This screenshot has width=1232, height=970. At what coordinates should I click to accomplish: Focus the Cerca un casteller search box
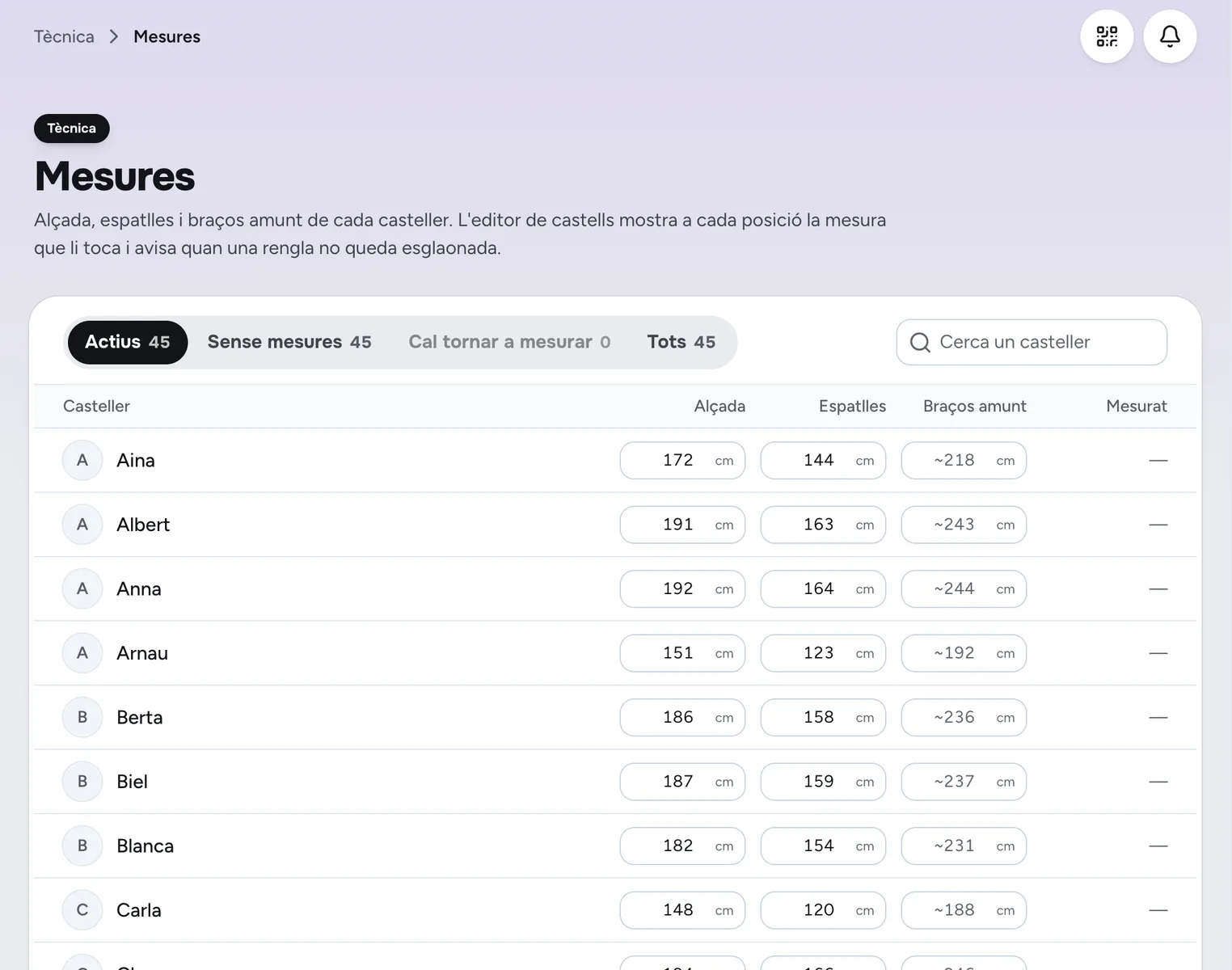click(1032, 343)
